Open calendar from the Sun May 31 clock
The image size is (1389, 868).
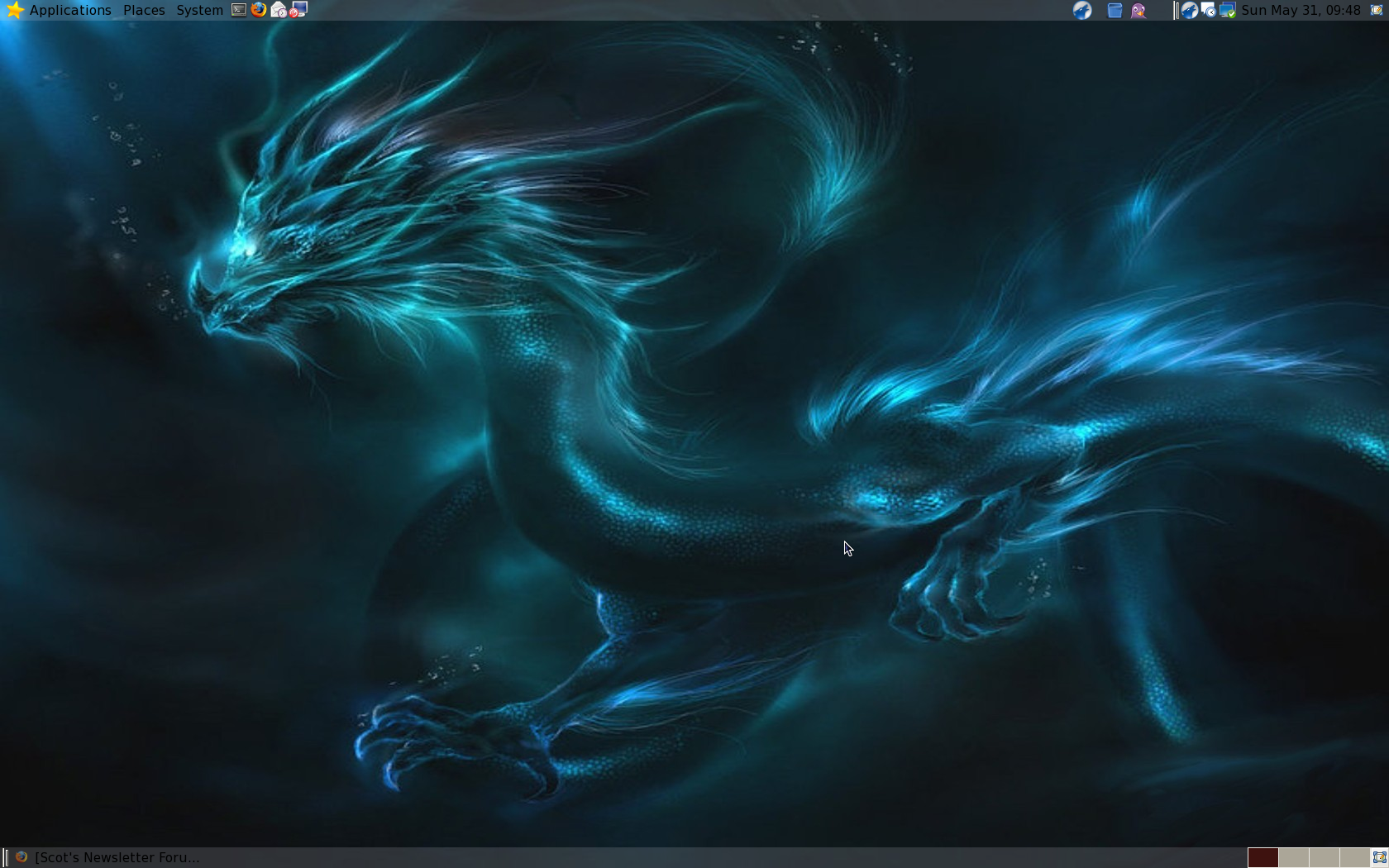point(1301,10)
